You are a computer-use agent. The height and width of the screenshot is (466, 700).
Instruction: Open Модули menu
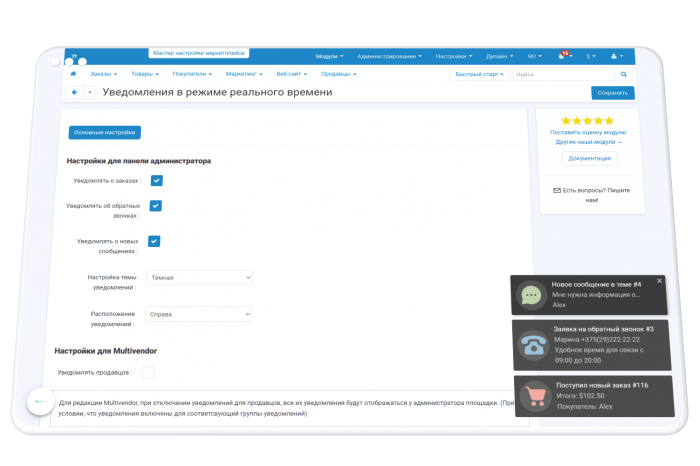tap(329, 56)
